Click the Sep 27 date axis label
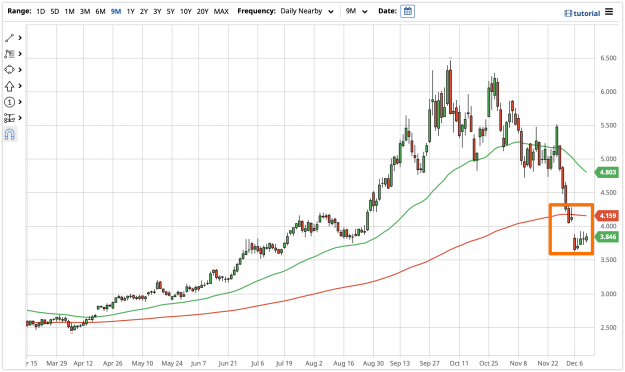The width and height of the screenshot is (625, 372). point(429,363)
